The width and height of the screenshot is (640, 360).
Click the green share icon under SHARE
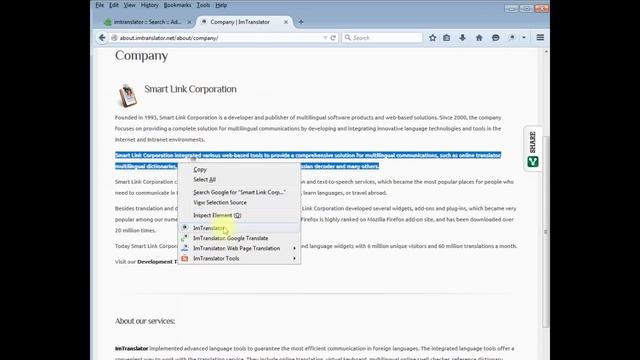533,162
